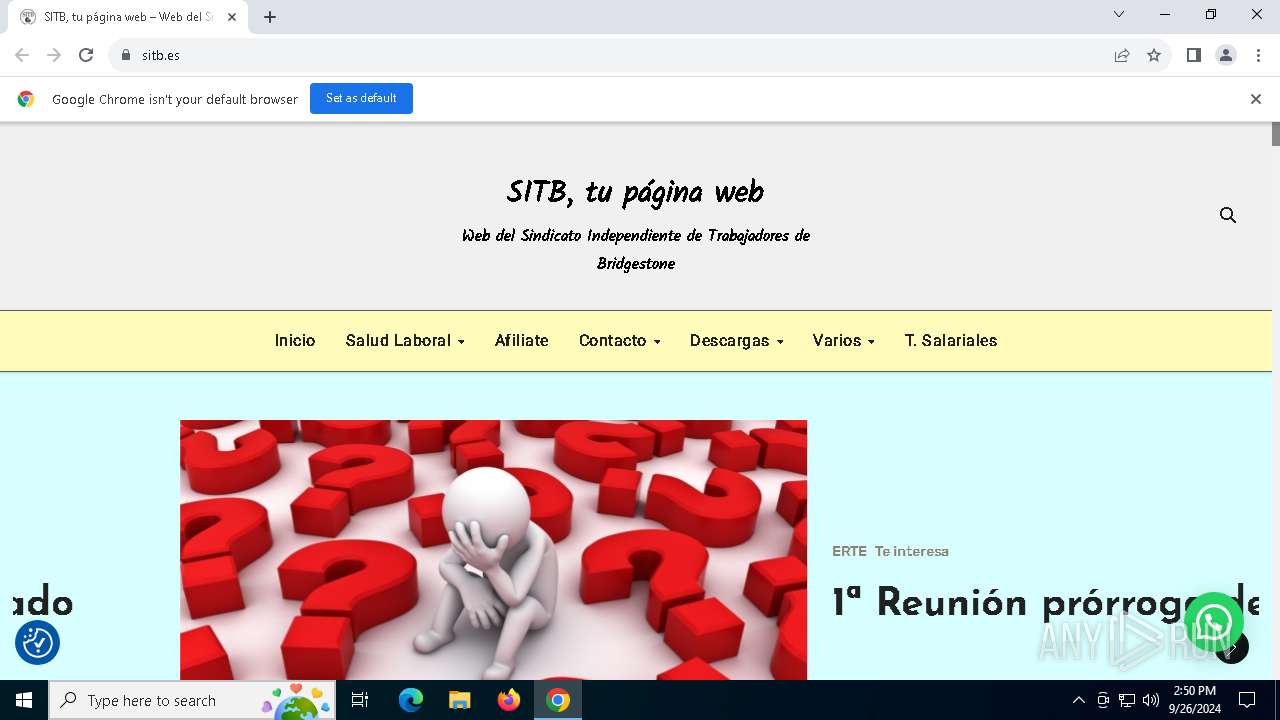Image resolution: width=1280 pixels, height=720 pixels.
Task: Open Afiliate page
Action: point(522,341)
